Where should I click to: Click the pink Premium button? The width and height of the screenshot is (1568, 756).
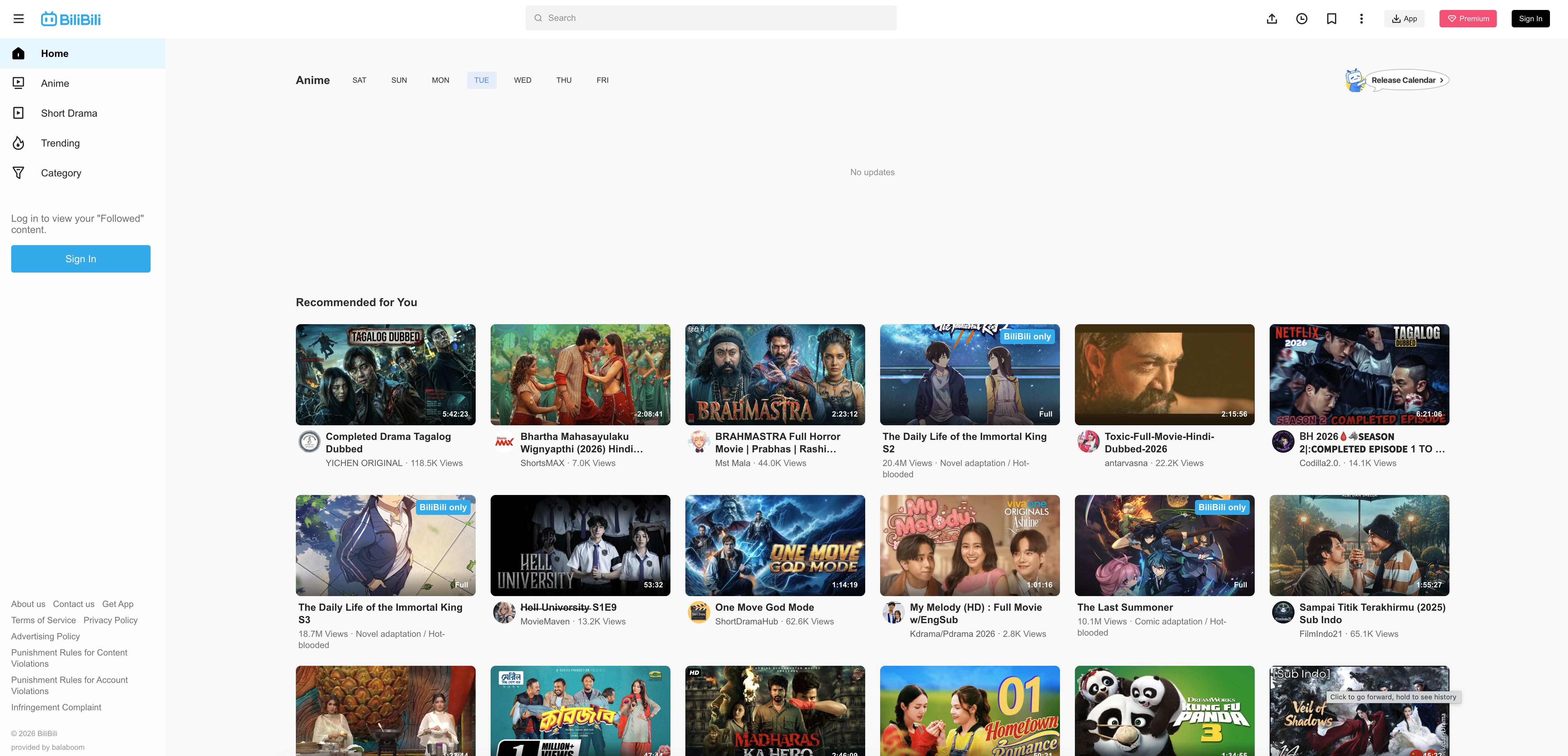(1467, 19)
